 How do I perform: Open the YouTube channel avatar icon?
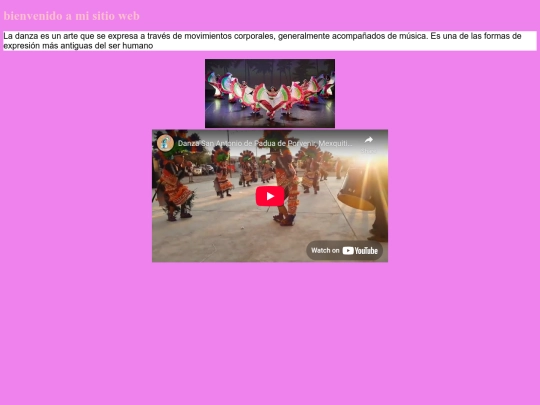pos(165,143)
